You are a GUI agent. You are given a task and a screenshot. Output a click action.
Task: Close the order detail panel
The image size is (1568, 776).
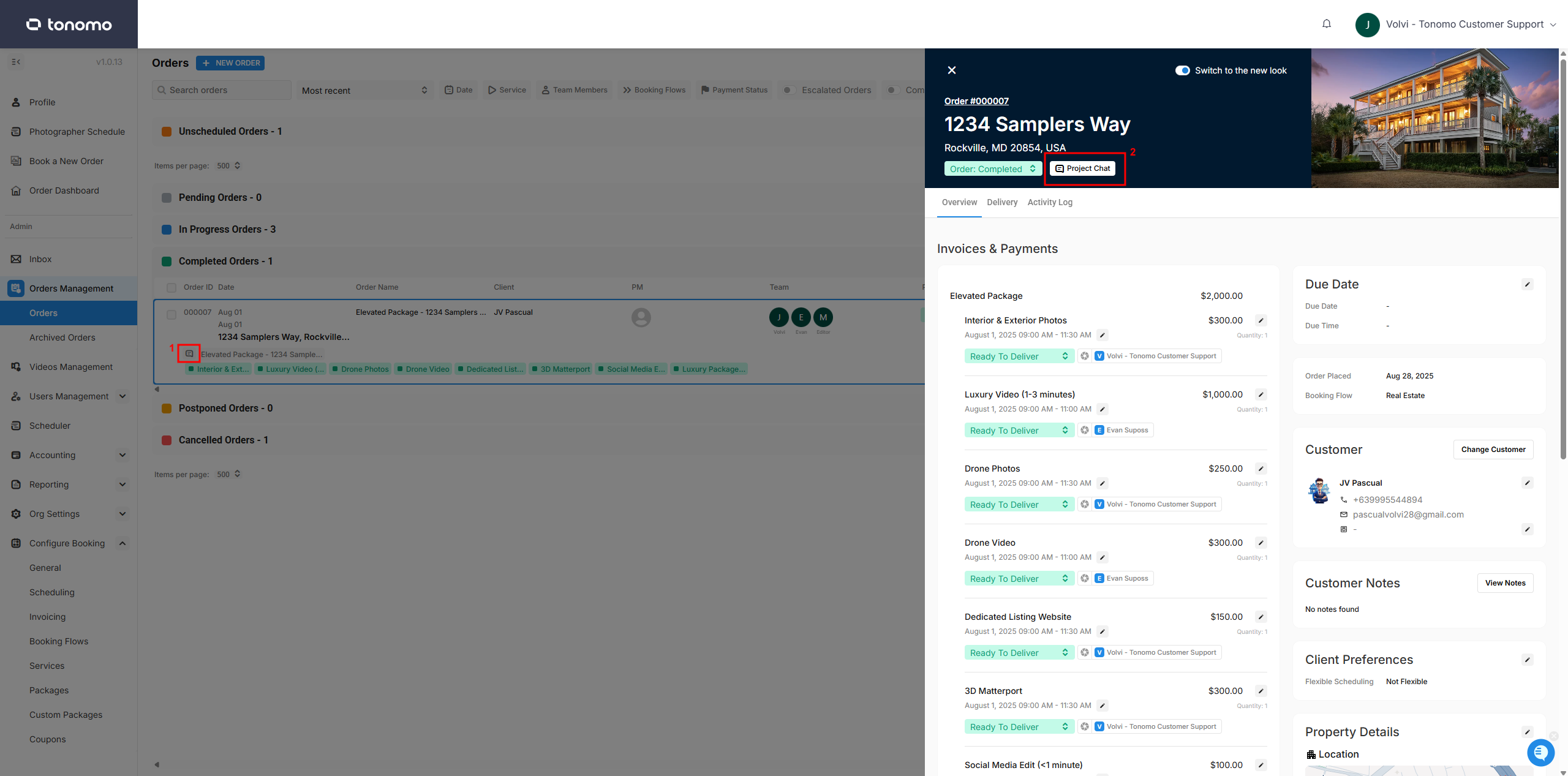952,70
